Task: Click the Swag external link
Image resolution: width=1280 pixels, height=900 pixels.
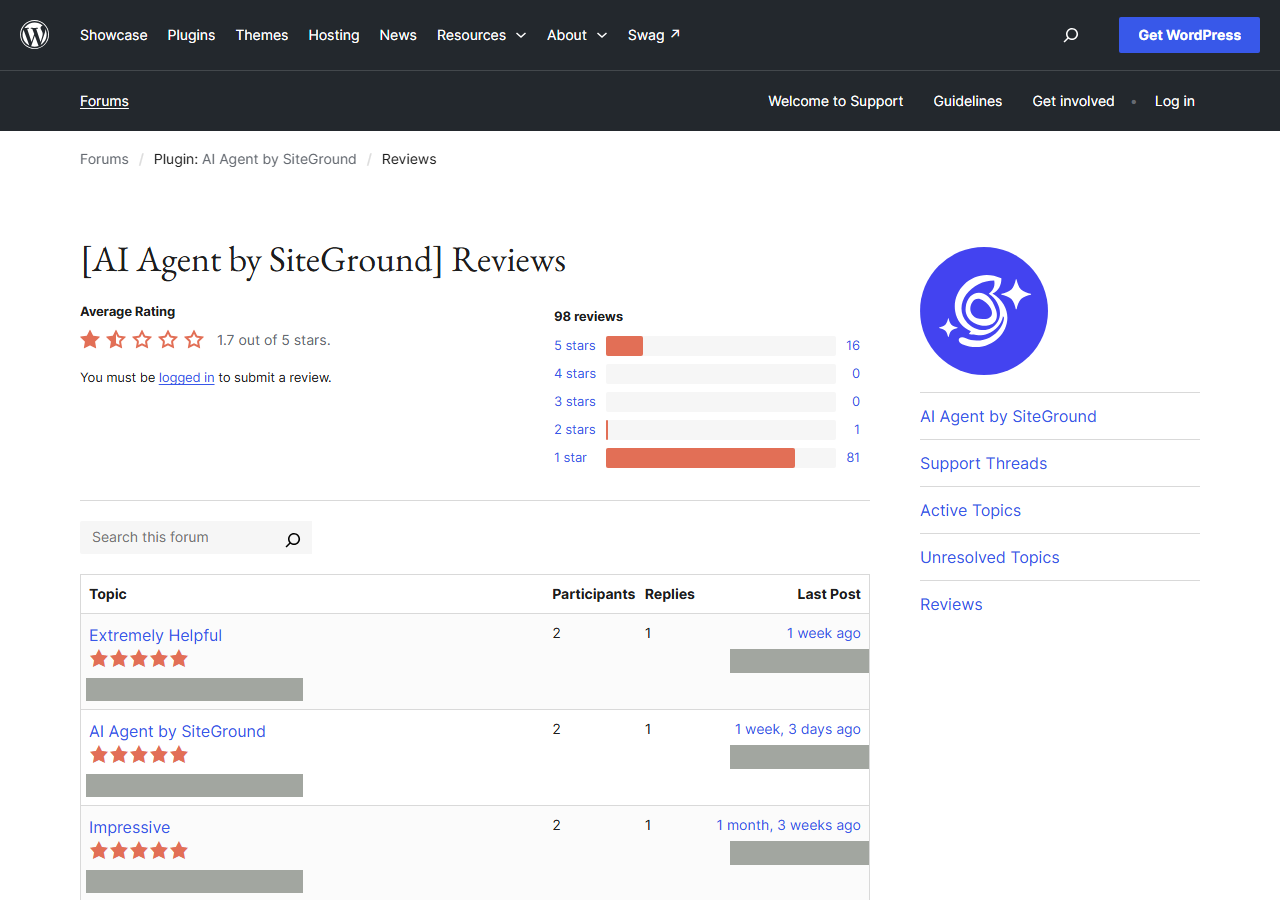Action: point(654,35)
